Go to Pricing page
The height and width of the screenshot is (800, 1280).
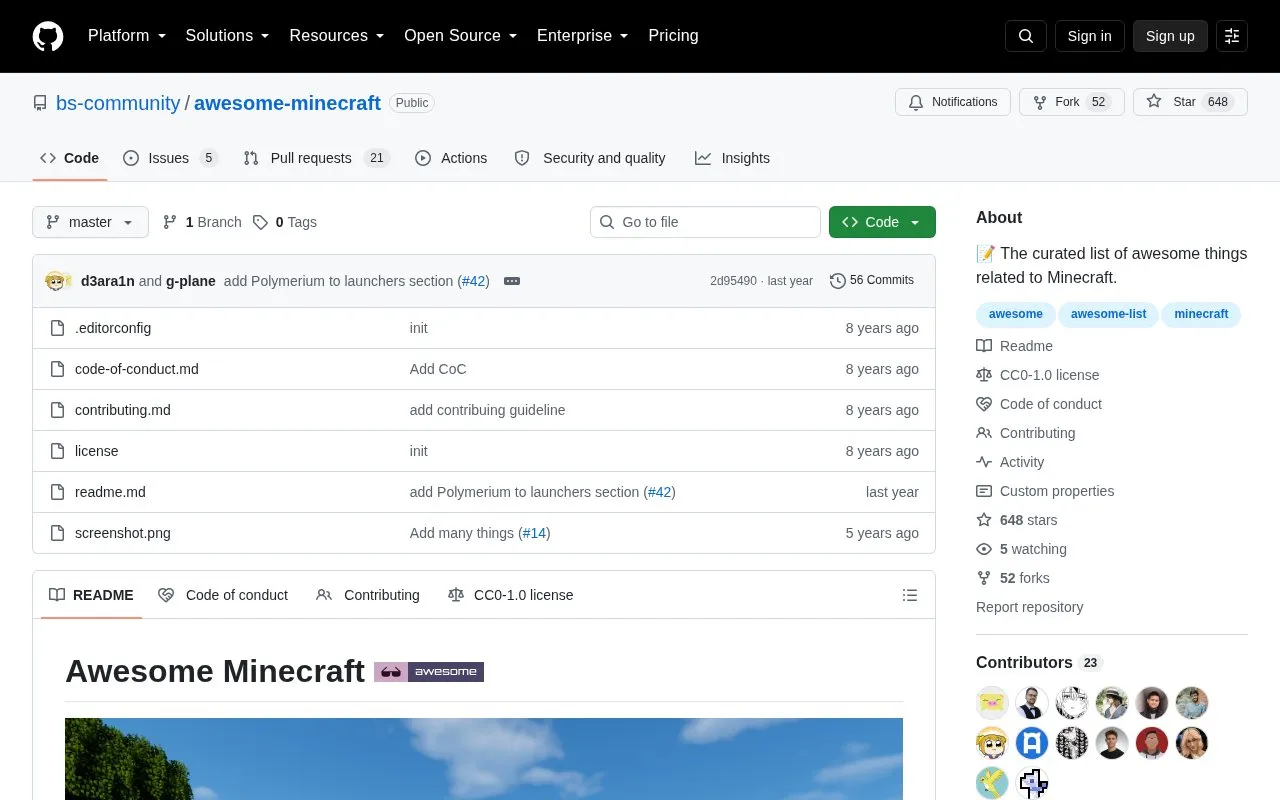(673, 36)
